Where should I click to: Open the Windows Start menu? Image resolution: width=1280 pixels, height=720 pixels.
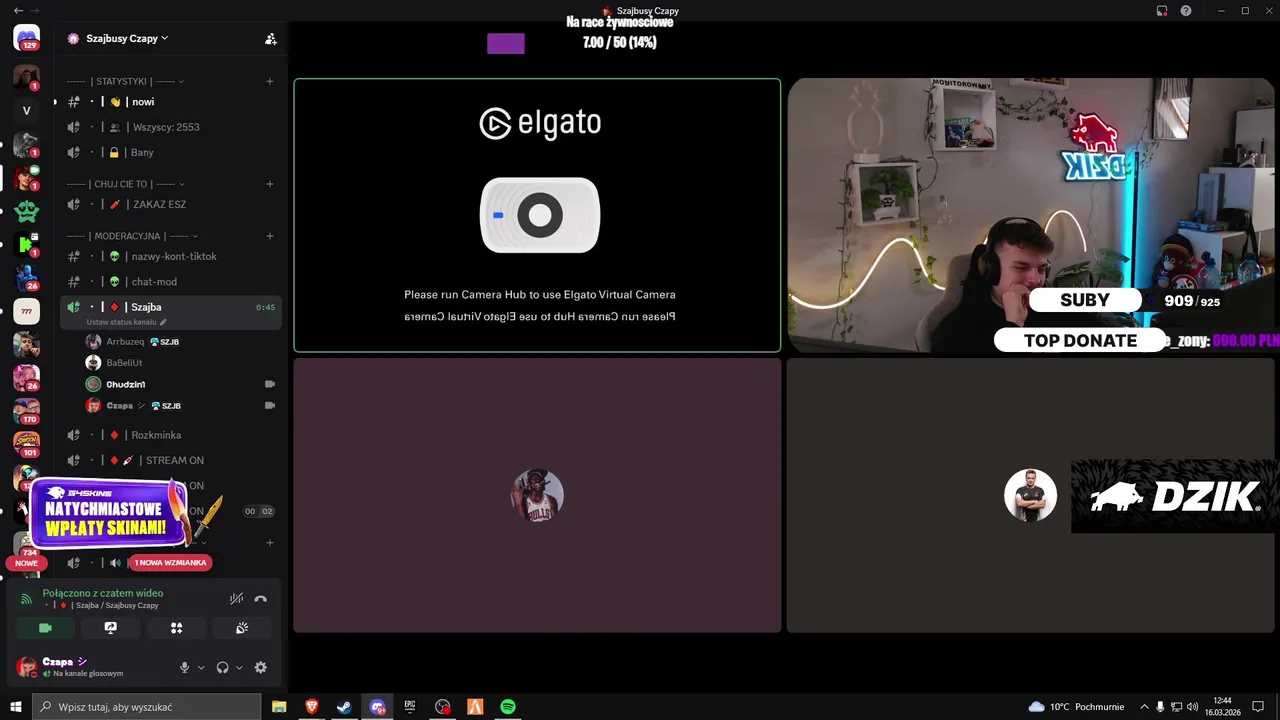click(15, 707)
